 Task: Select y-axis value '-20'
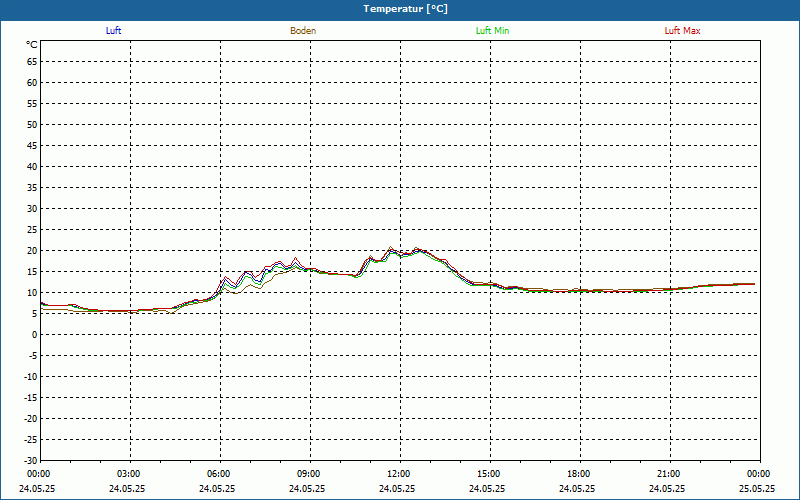tap(31, 418)
